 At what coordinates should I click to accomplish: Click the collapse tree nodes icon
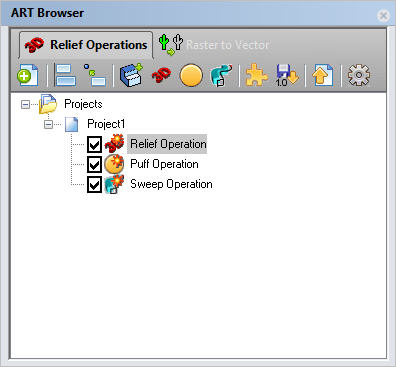pyautogui.click(x=94, y=75)
